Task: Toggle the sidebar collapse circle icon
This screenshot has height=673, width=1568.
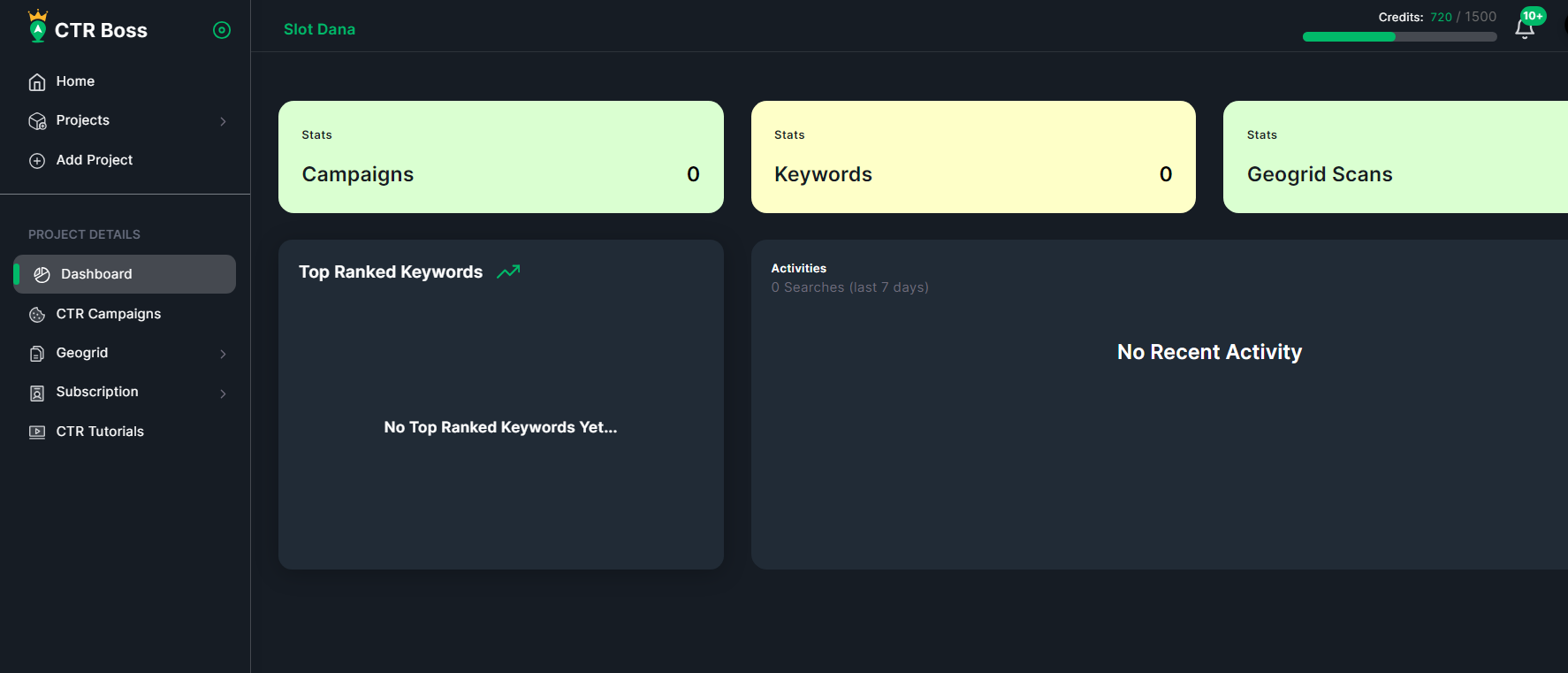Action: point(222,30)
